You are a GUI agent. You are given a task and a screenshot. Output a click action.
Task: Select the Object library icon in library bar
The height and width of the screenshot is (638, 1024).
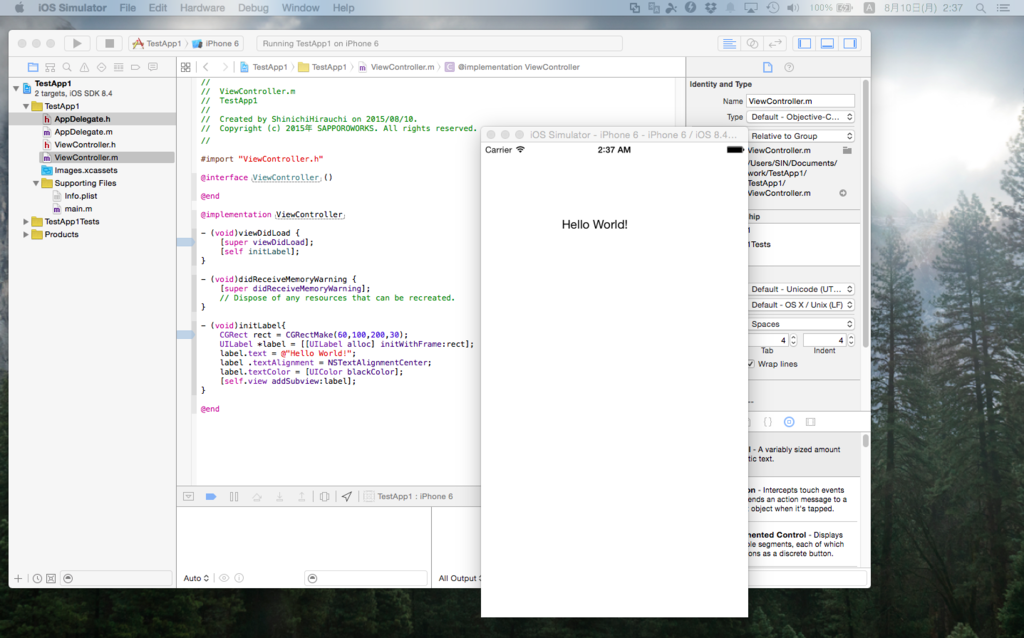tap(789, 423)
